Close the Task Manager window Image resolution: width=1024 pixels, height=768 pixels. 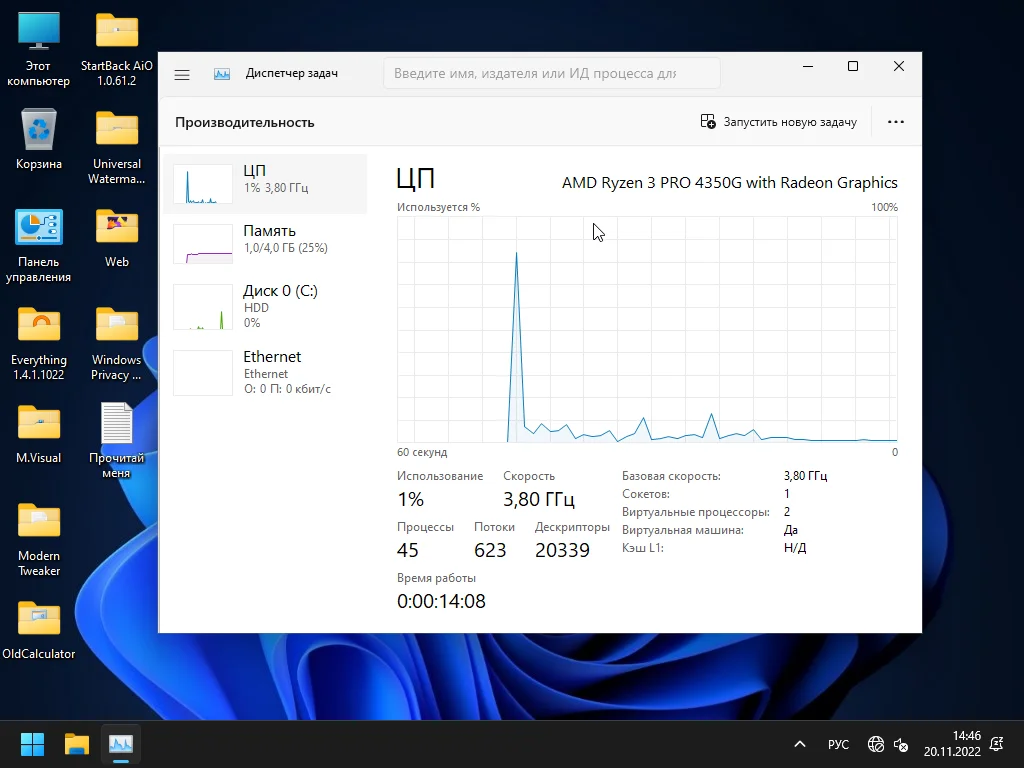(899, 67)
